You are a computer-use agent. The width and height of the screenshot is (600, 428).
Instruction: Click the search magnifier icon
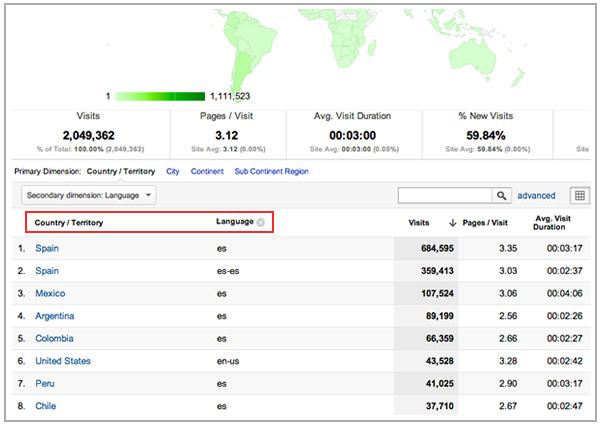pyautogui.click(x=502, y=196)
